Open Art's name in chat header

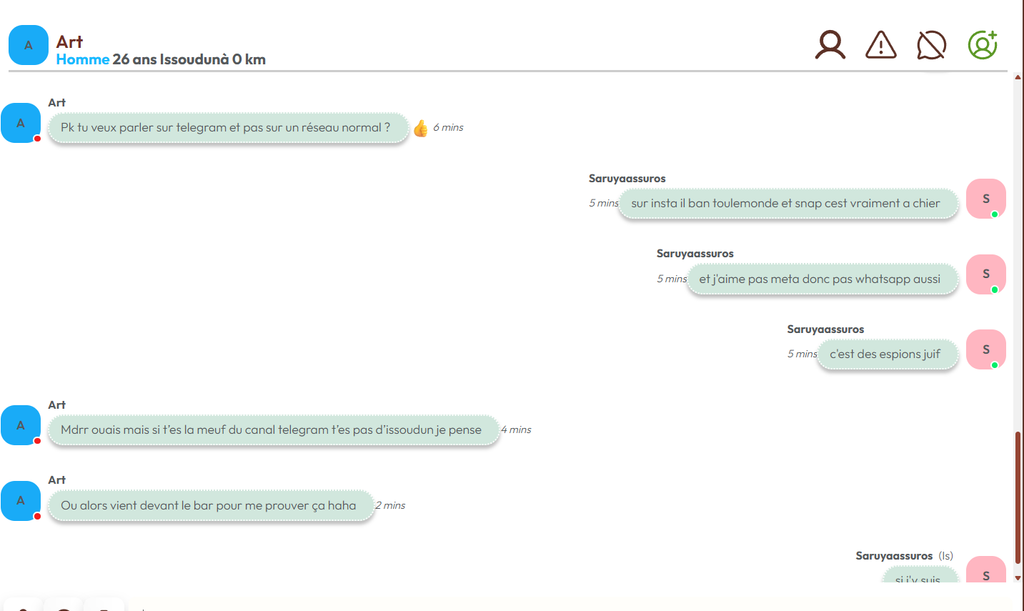[69, 42]
